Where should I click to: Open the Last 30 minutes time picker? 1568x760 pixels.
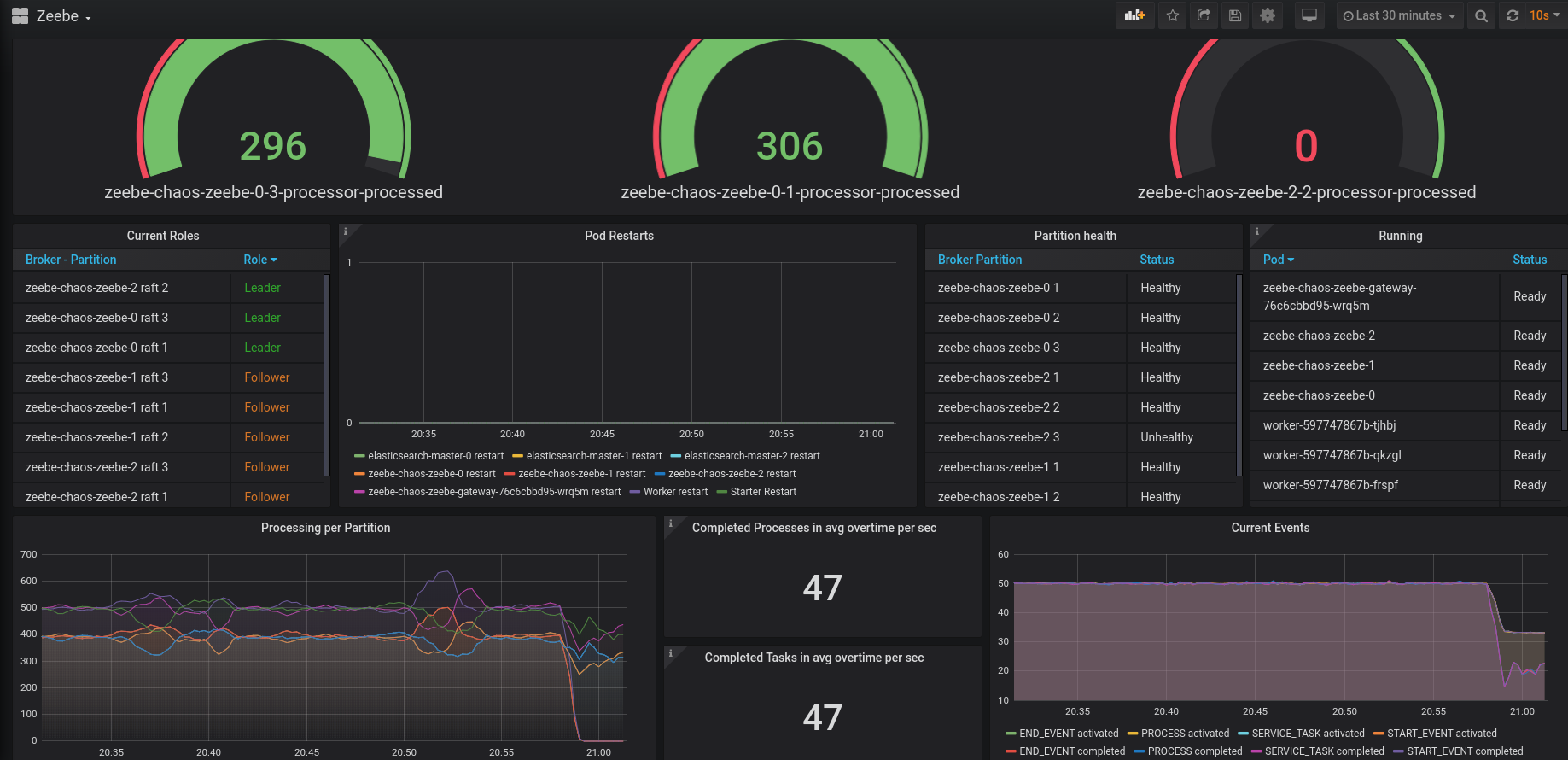click(x=1399, y=15)
